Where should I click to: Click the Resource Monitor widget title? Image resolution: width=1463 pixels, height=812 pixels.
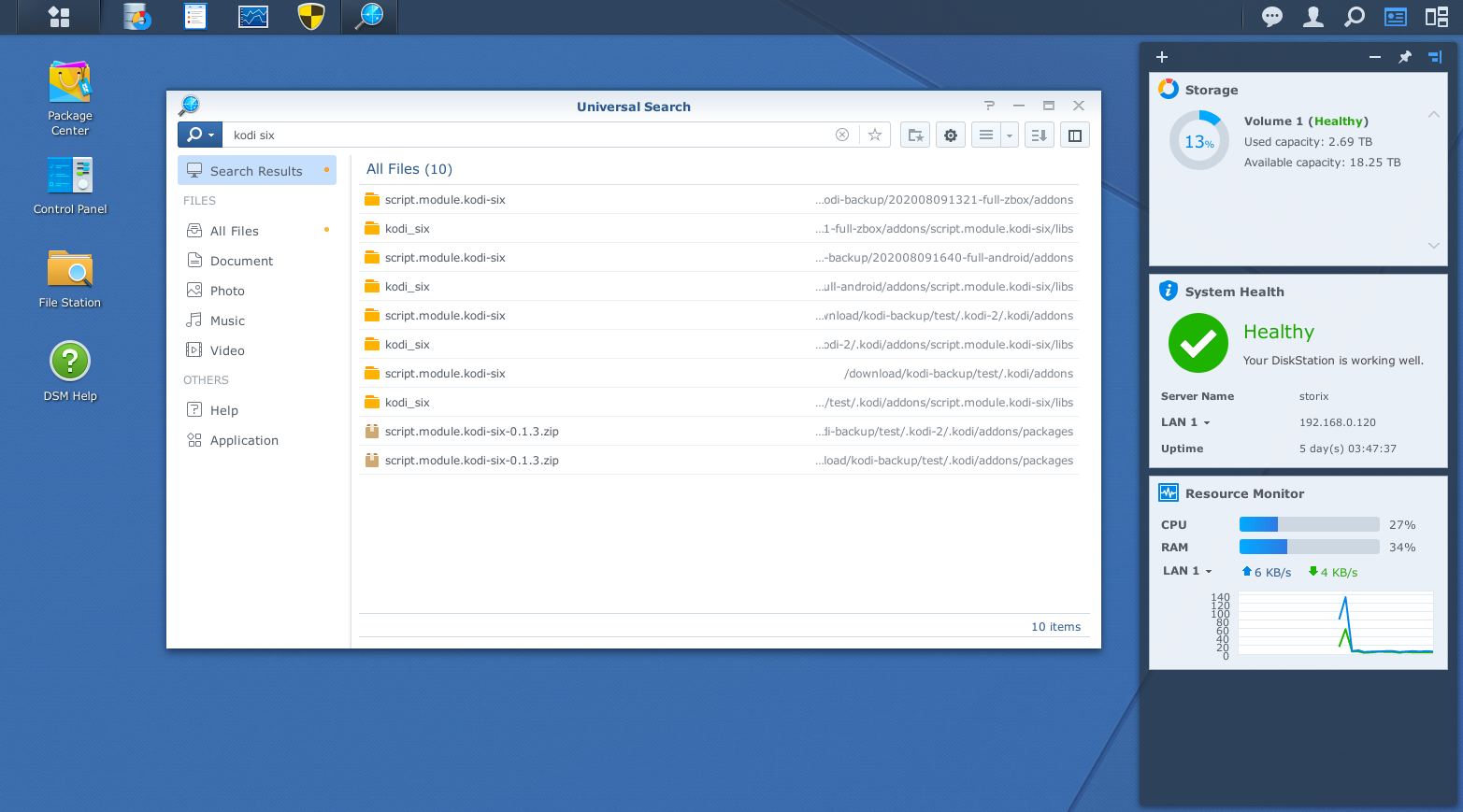coord(1244,493)
